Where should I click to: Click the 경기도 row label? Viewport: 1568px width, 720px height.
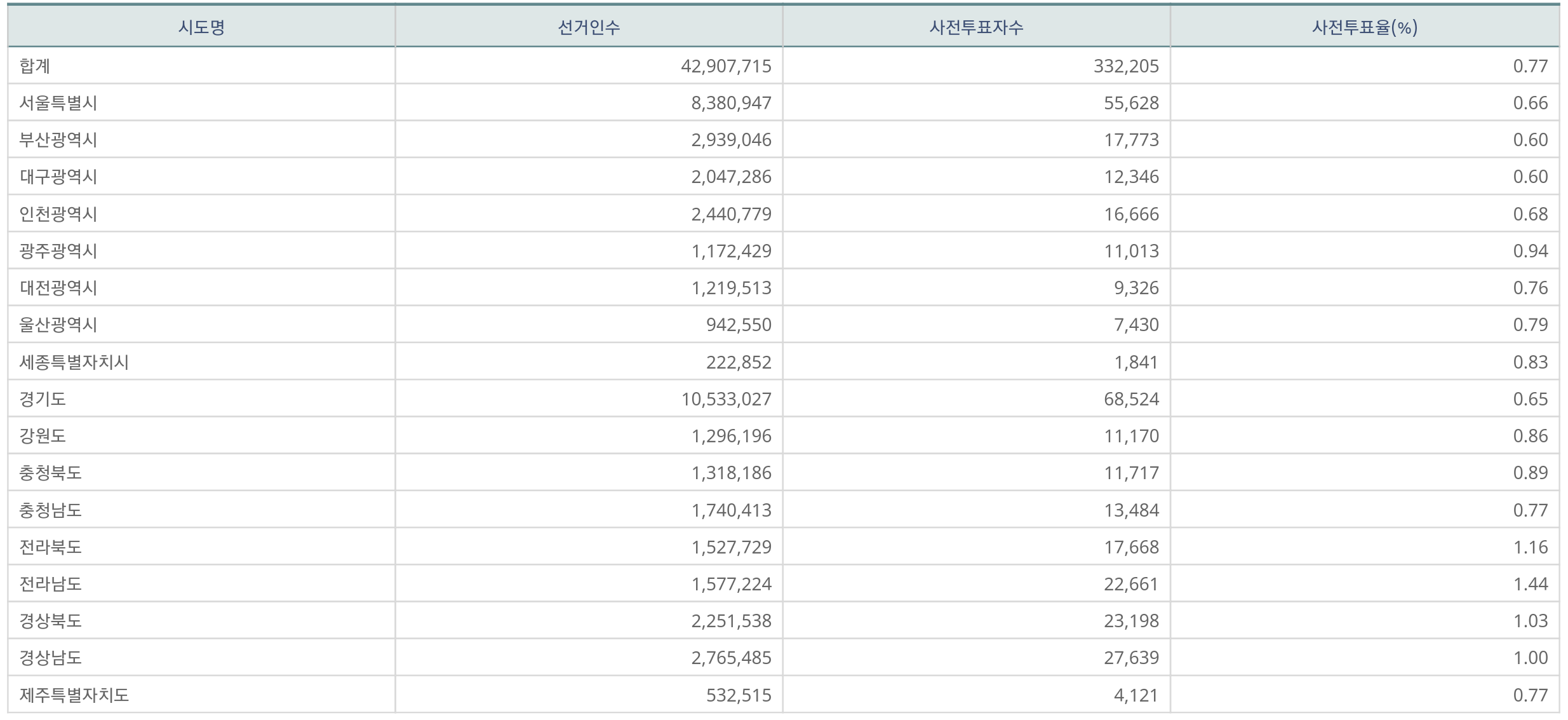point(43,399)
